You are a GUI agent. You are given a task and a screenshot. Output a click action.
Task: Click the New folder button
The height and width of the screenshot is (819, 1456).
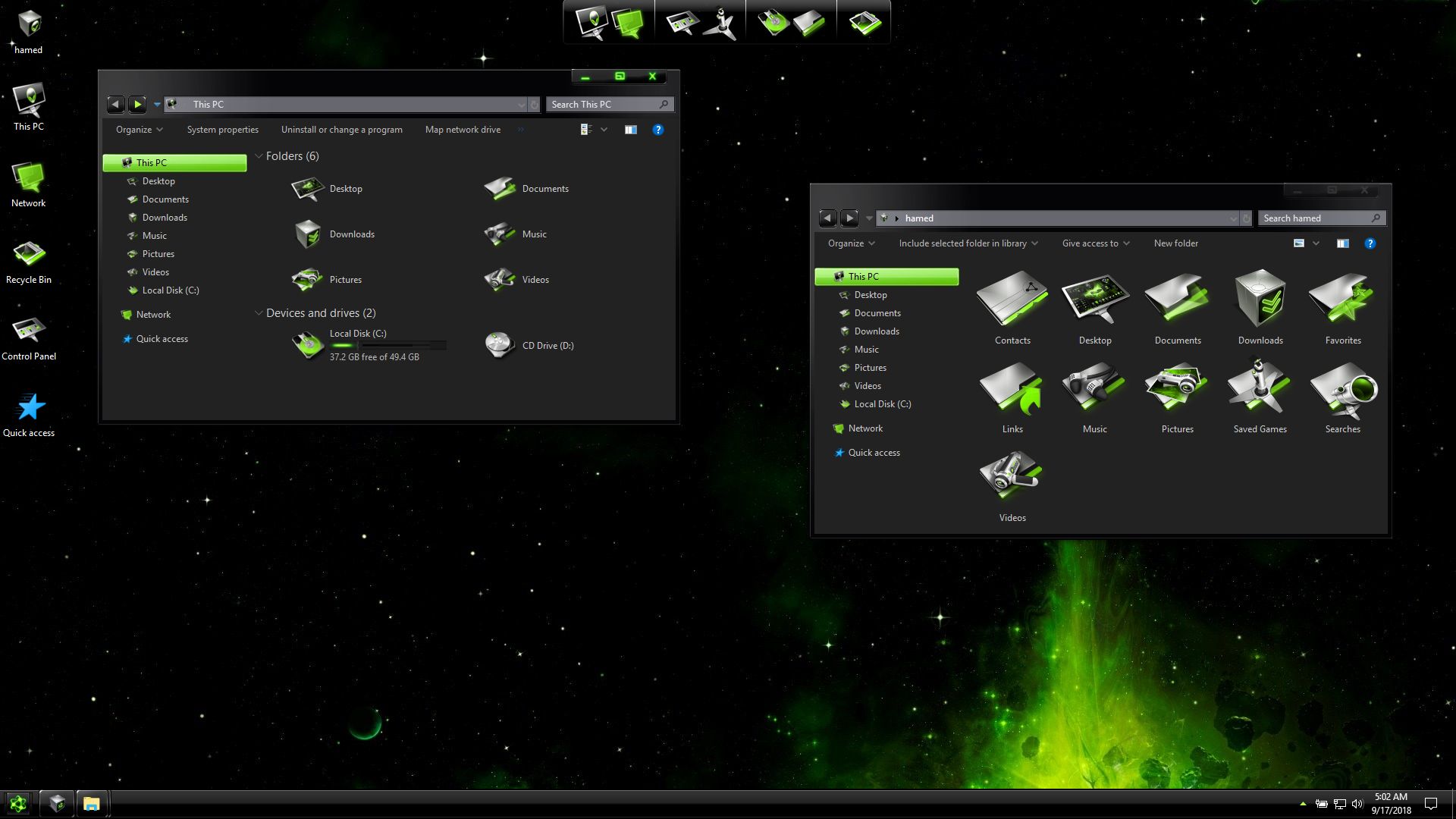pyautogui.click(x=1175, y=243)
